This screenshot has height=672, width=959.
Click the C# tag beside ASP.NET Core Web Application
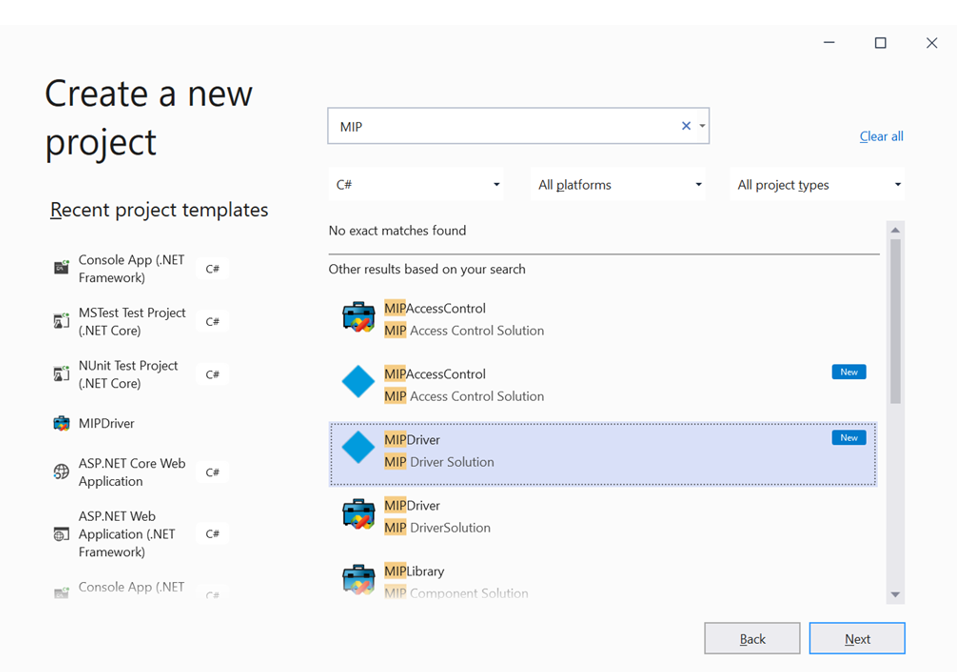point(212,472)
